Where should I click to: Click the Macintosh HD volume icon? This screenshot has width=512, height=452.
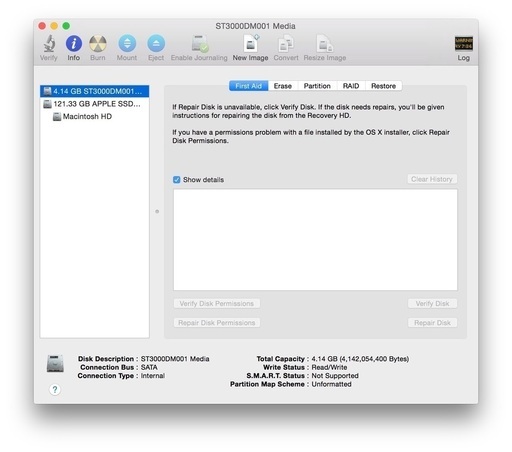(x=57, y=117)
